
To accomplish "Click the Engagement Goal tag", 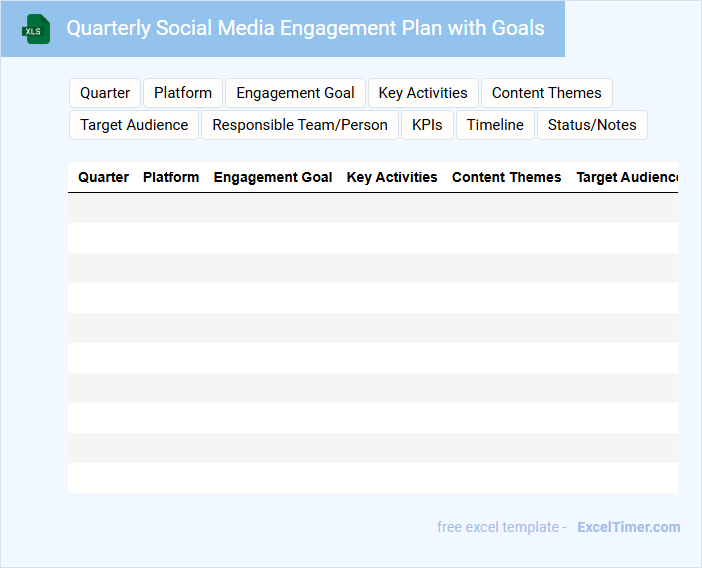I will [295, 93].
